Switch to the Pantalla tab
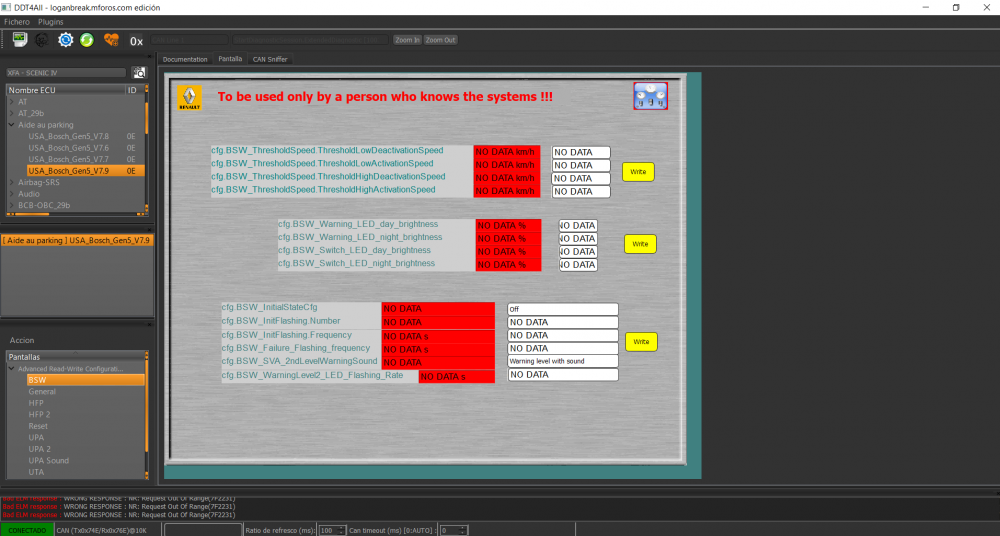 coord(230,58)
